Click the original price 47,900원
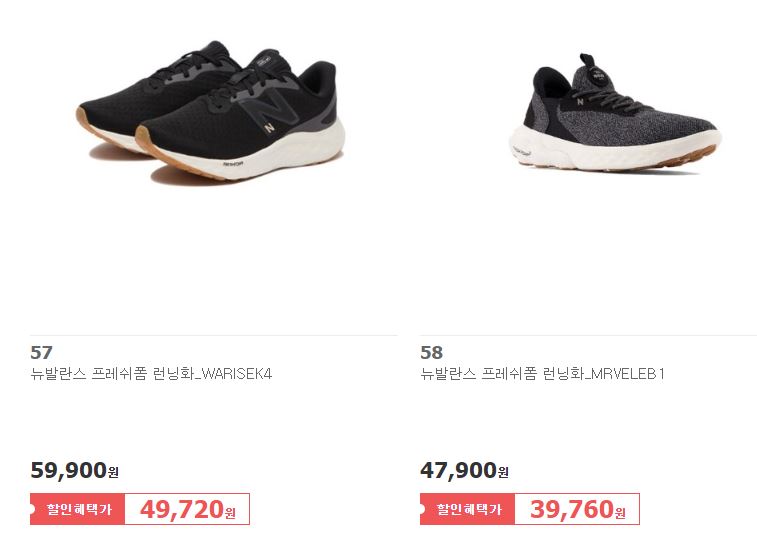 pyautogui.click(x=464, y=470)
